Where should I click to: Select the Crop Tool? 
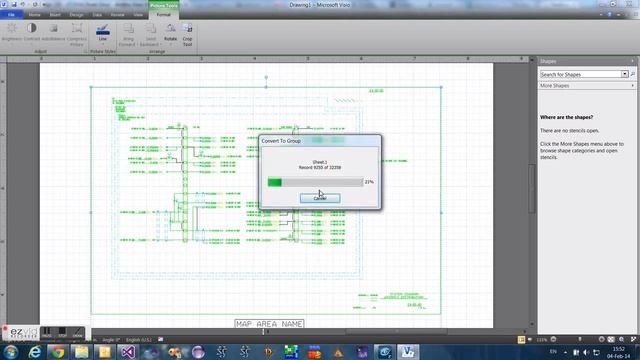coord(187,34)
